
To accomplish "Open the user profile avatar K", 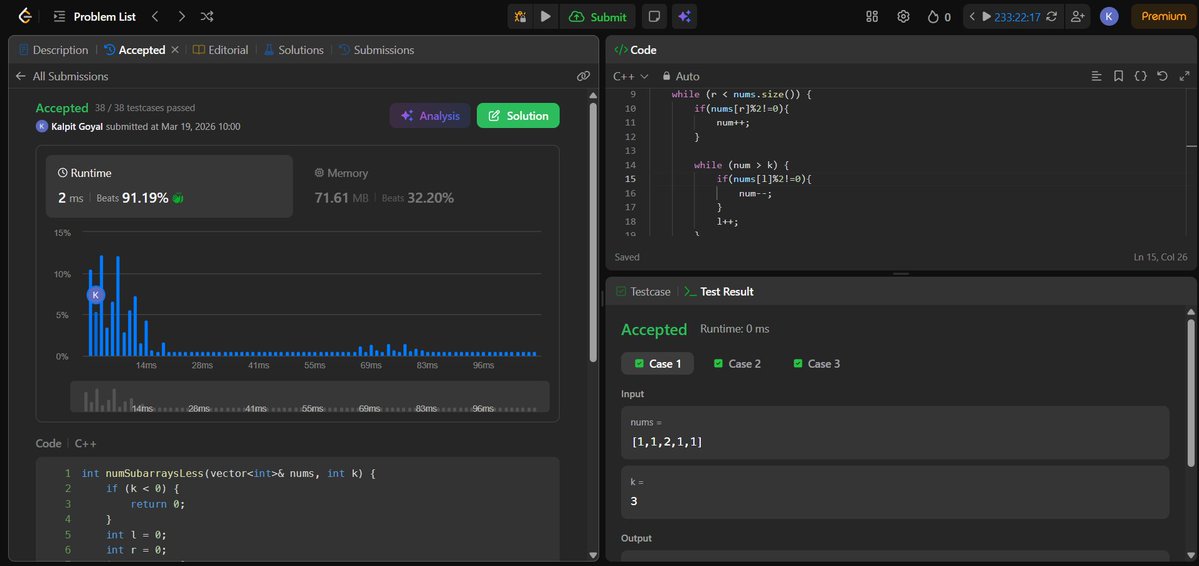I will pyautogui.click(x=1109, y=16).
